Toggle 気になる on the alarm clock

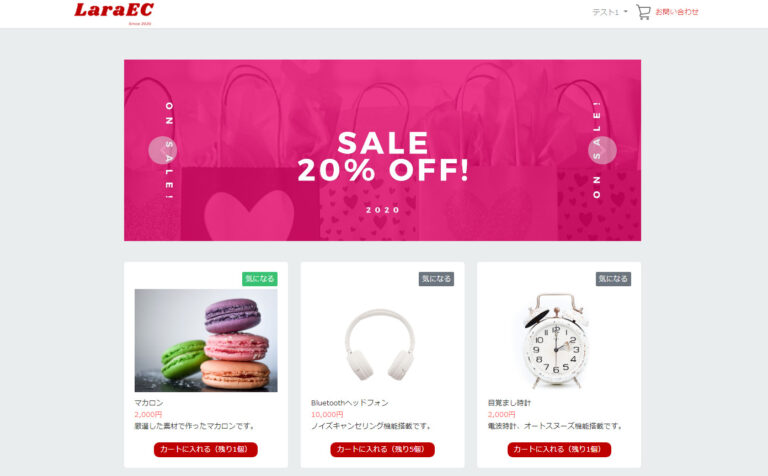click(x=613, y=279)
